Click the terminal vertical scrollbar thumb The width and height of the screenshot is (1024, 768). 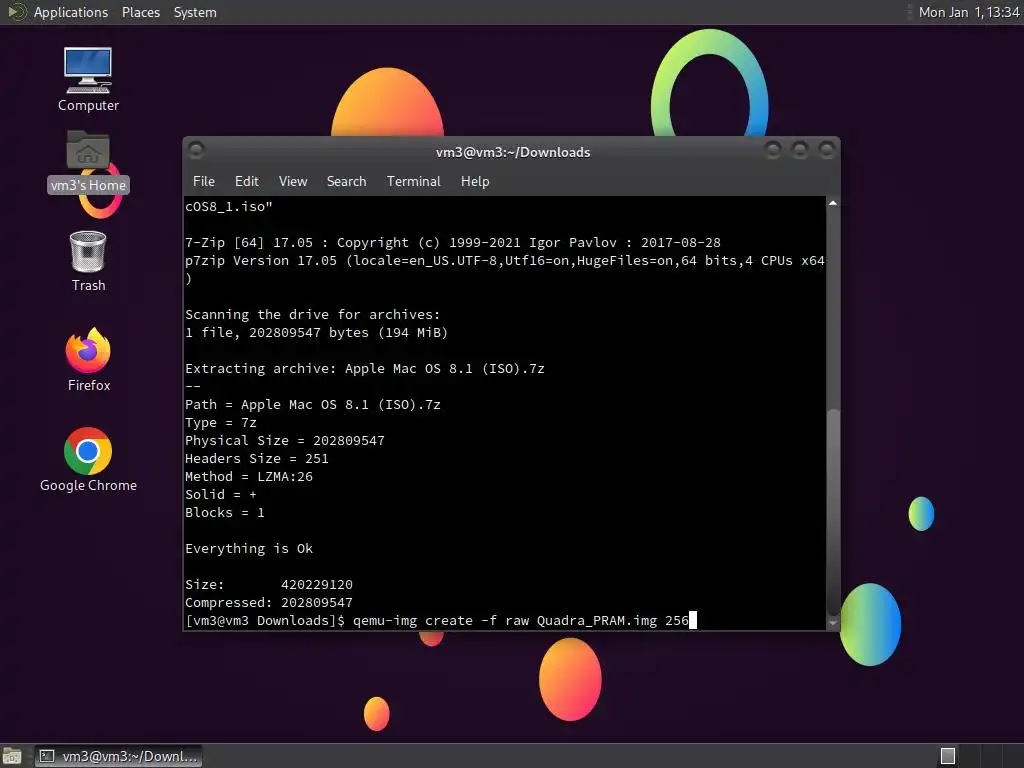(833, 511)
